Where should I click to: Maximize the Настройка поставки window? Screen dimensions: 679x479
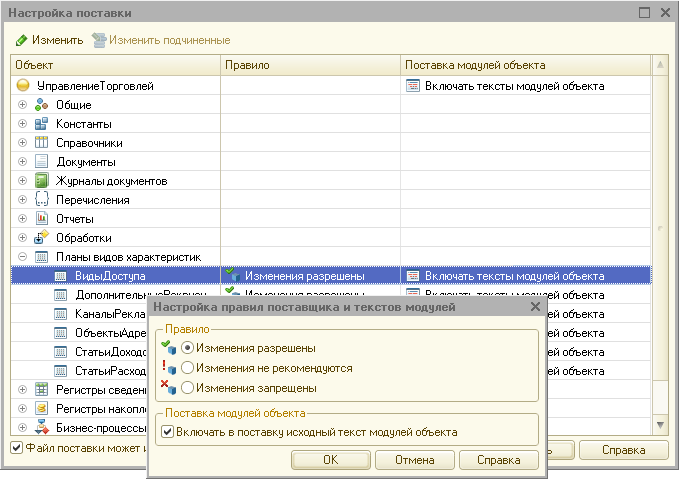(x=644, y=13)
